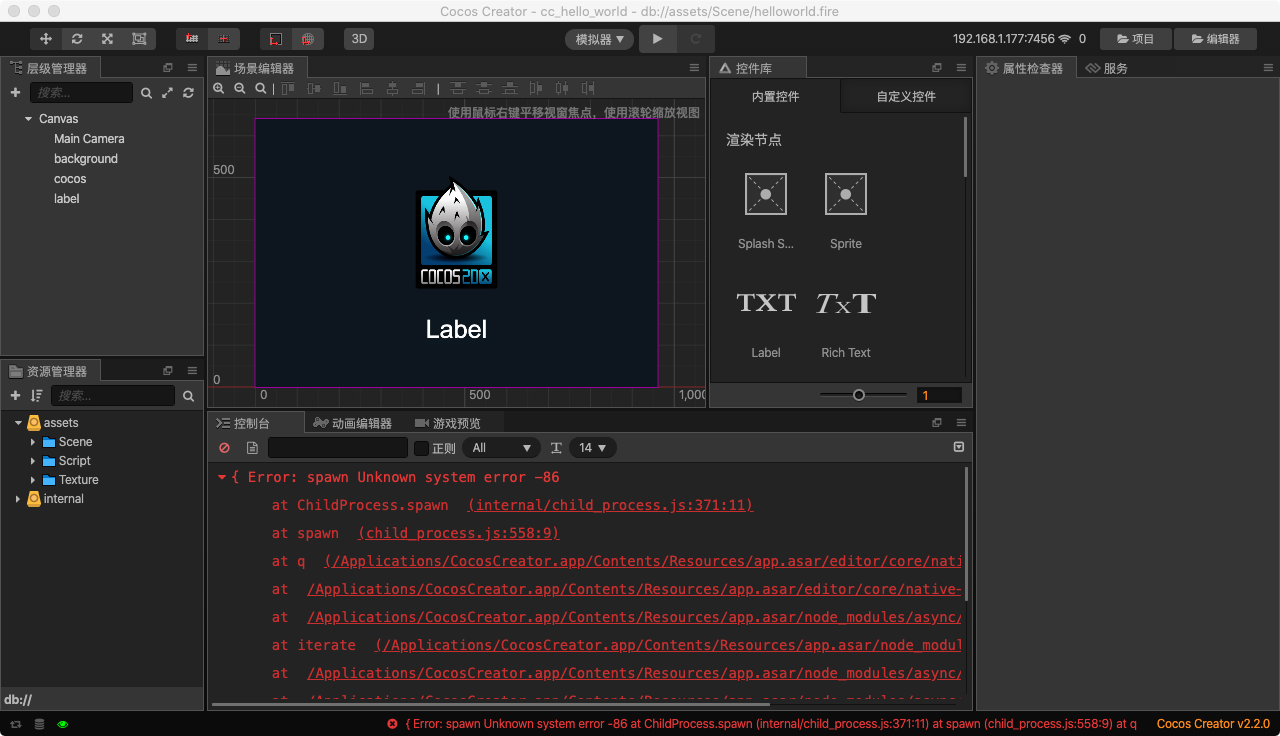The height and width of the screenshot is (736, 1280).
Task: Open the project folder
Action: (1134, 39)
